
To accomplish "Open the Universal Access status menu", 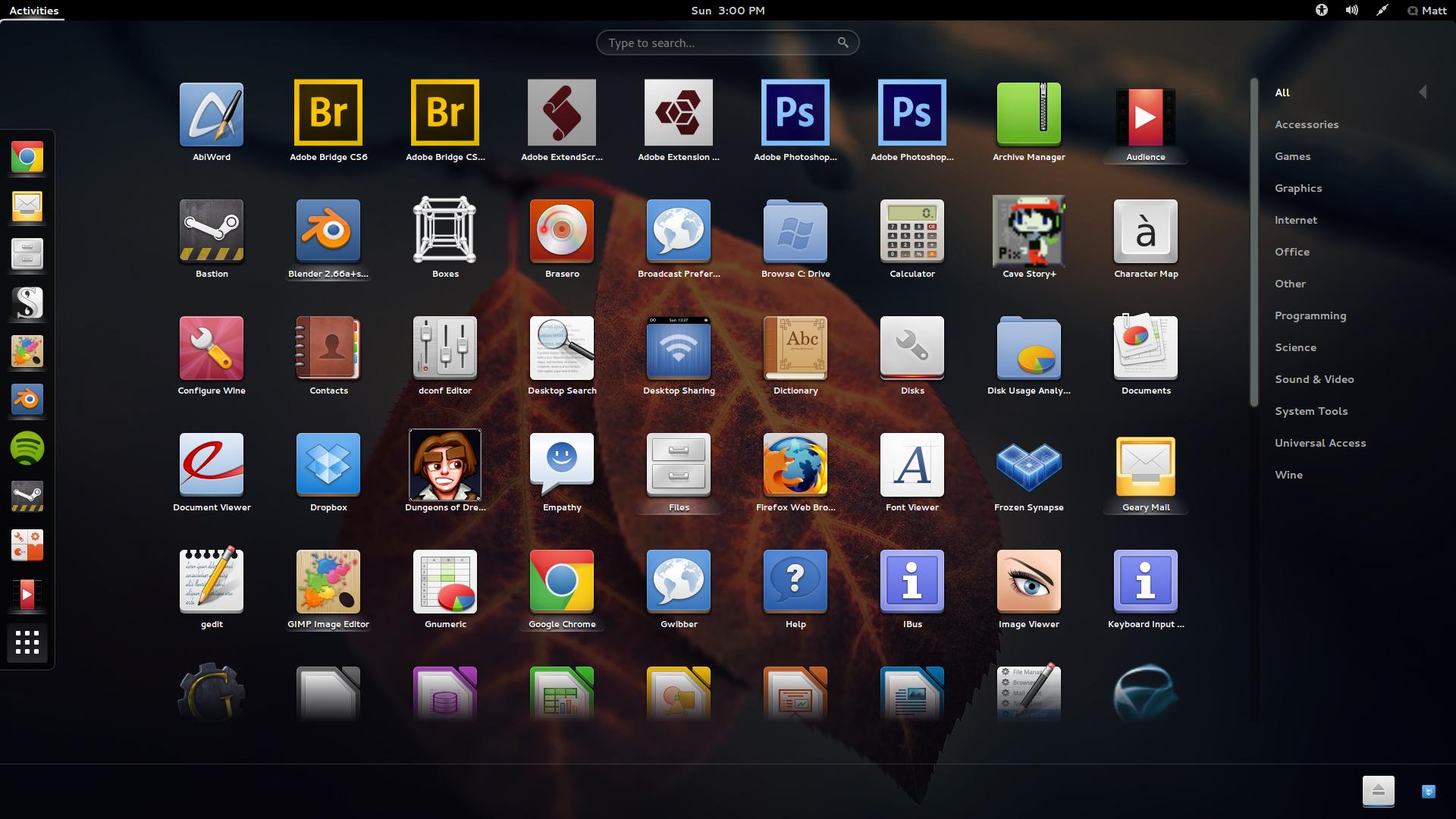I will click(1322, 11).
